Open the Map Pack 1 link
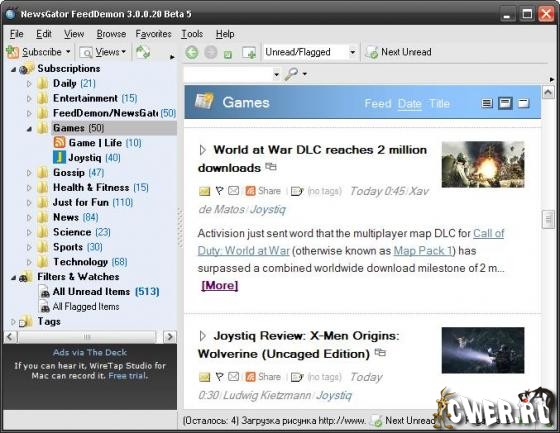The image size is (560, 433). [423, 251]
